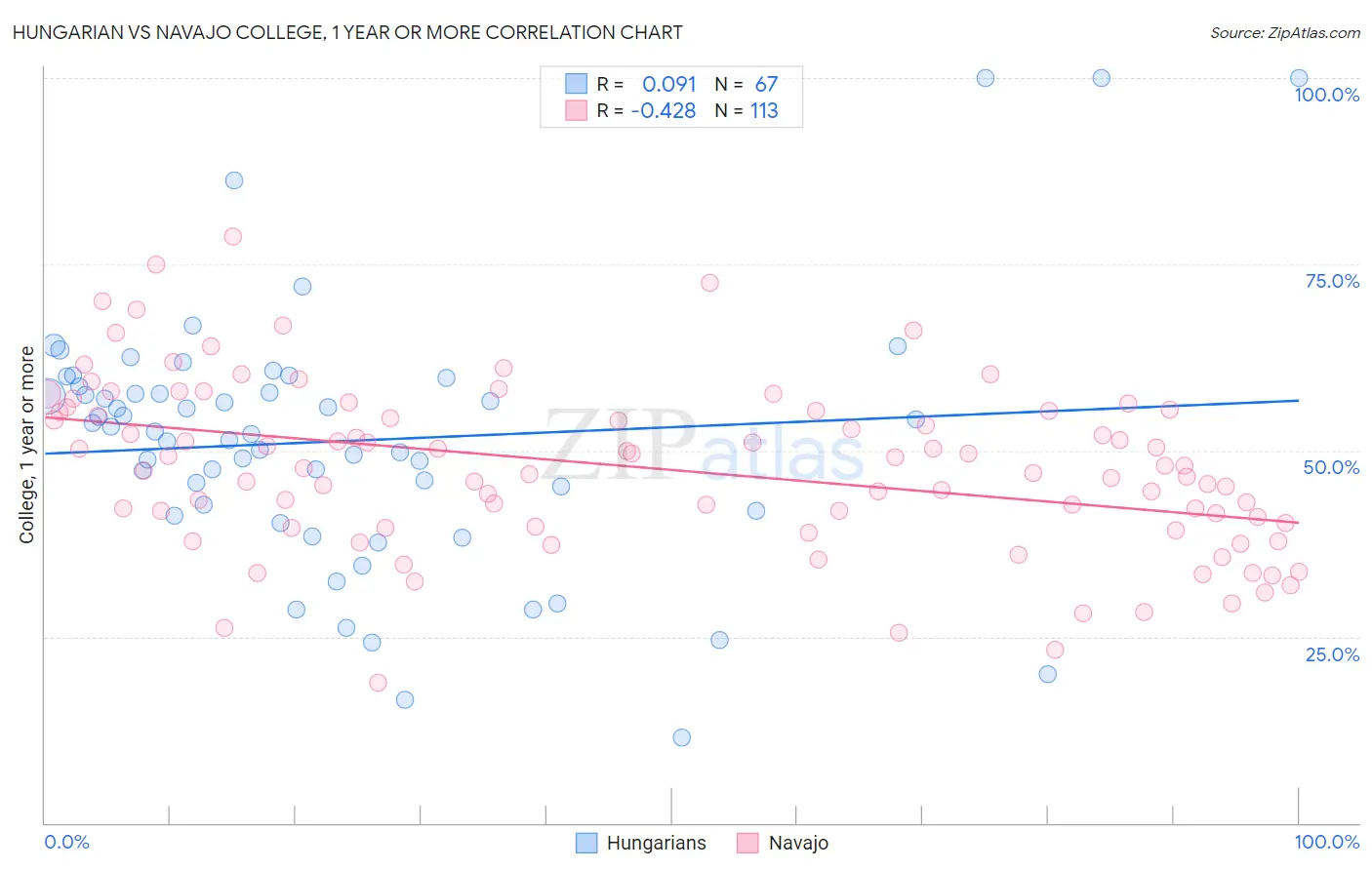Click the top-right blue data point at 100%
Screen dimensions: 1372x870
(x=1299, y=78)
